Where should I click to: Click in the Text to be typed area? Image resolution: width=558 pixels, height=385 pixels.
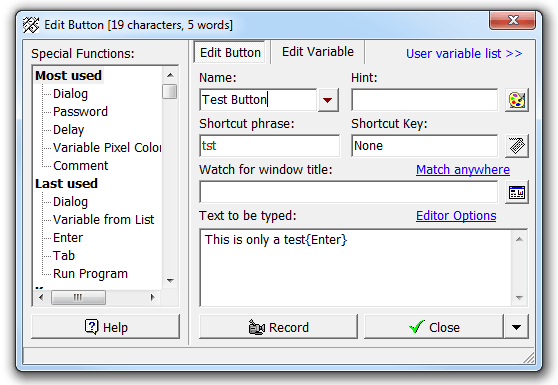click(356, 268)
